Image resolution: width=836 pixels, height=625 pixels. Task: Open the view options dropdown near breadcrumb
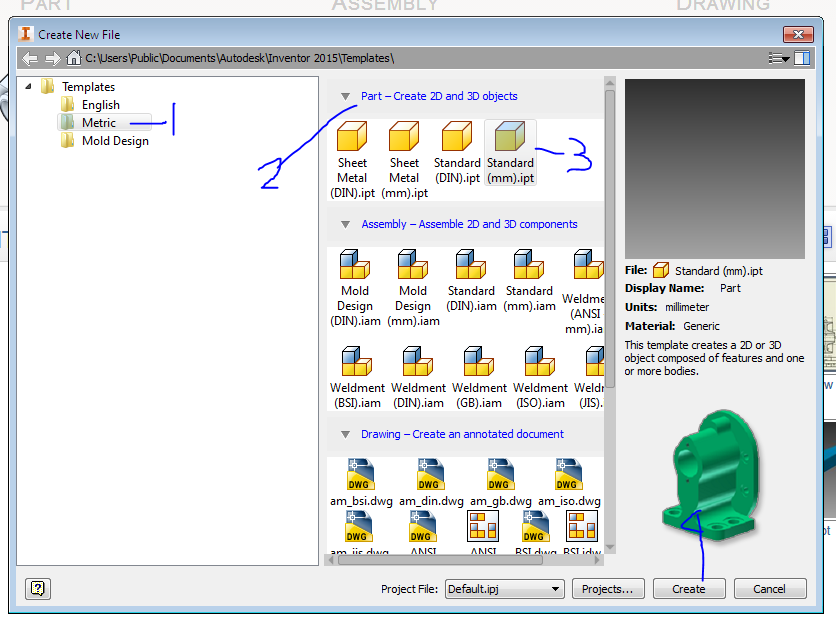point(779,58)
